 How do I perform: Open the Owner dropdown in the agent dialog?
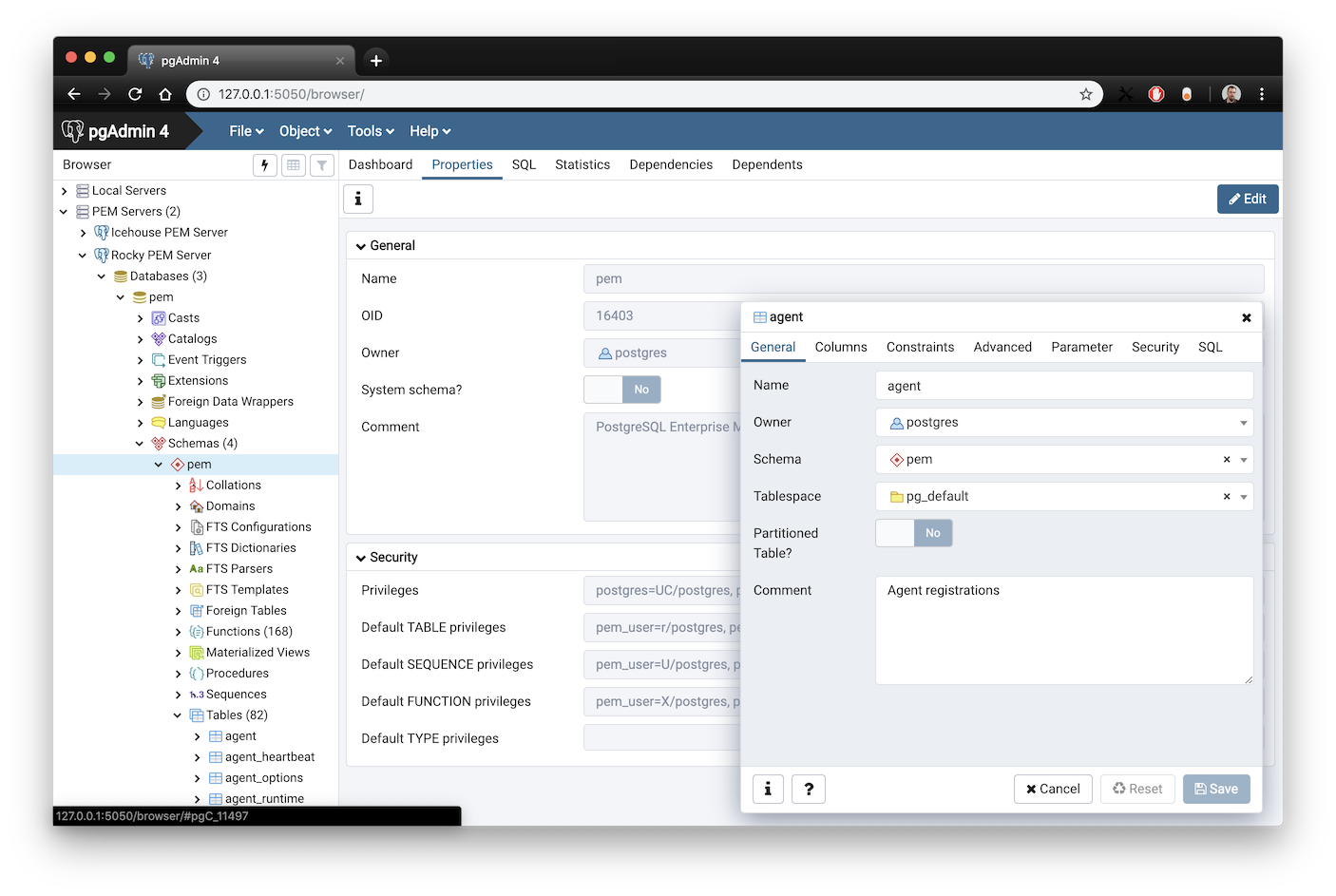click(1244, 423)
